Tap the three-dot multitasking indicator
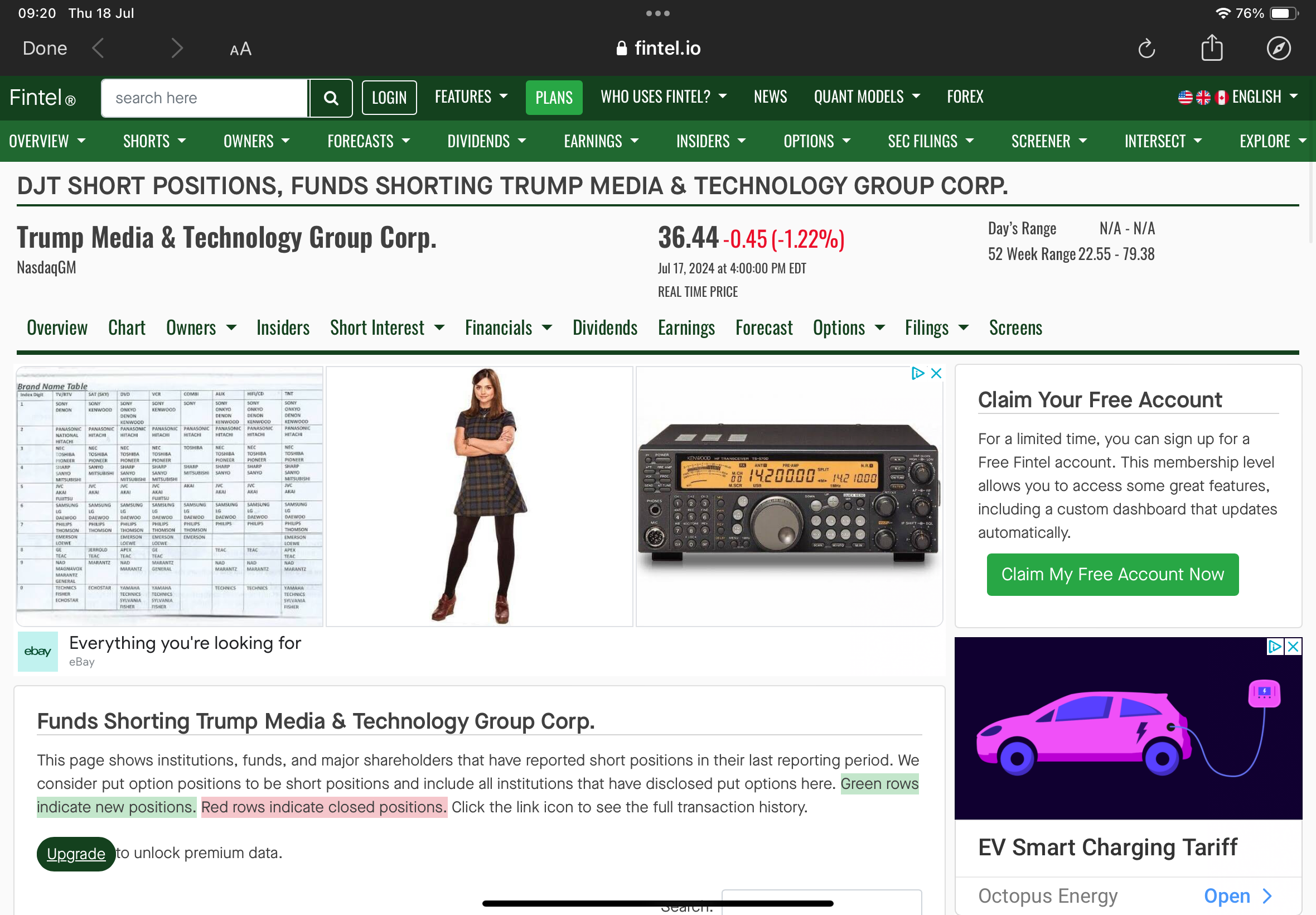The height and width of the screenshot is (915, 1316). 657,13
